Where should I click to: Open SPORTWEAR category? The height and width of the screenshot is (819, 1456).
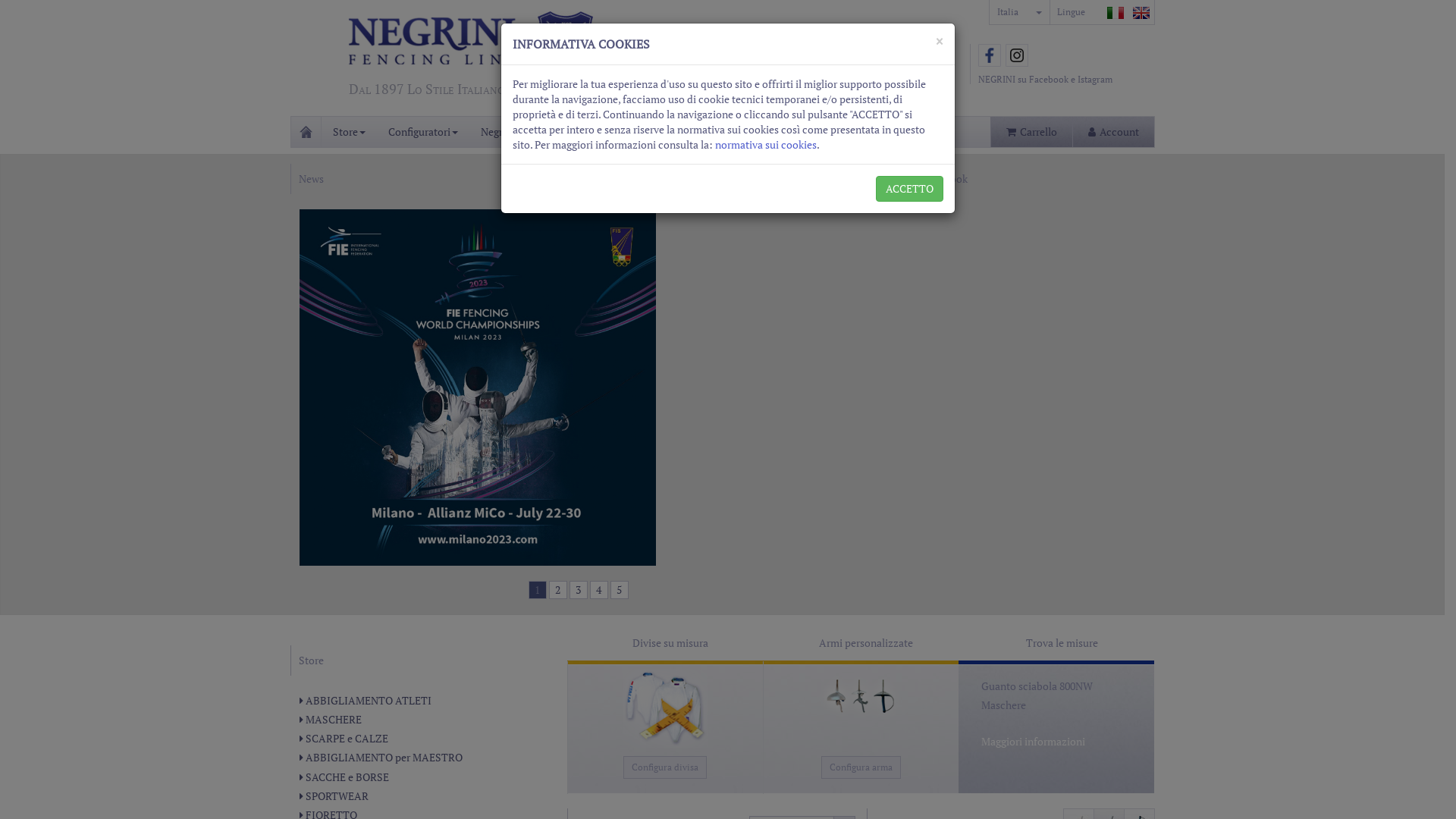[x=337, y=796]
